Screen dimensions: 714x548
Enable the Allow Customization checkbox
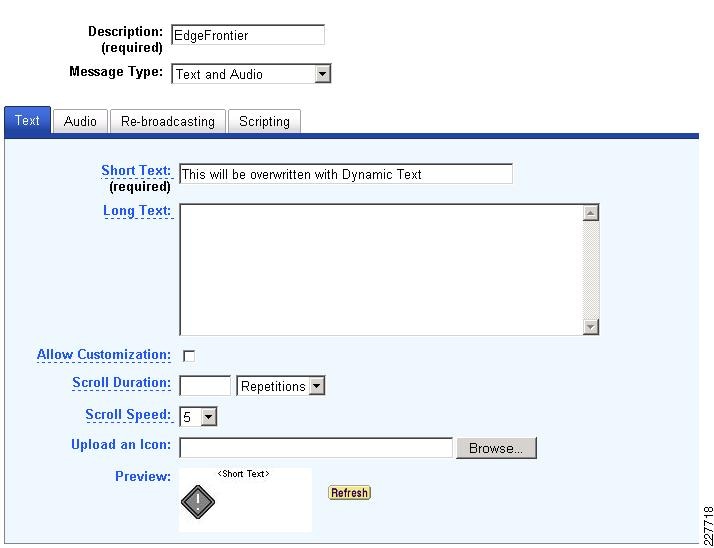(x=189, y=356)
